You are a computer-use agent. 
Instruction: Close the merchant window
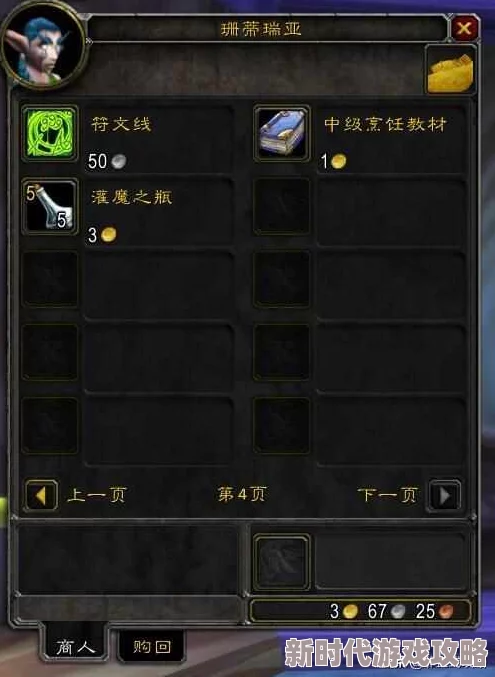464,28
